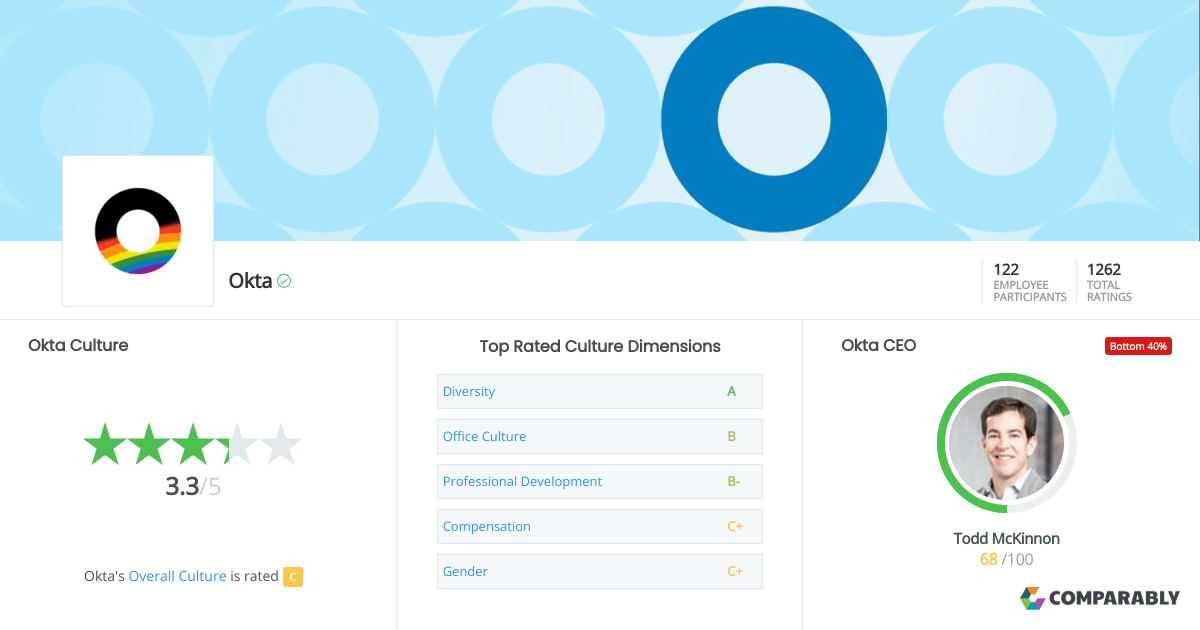Click the B grade for Office Culture
This screenshot has width=1200, height=630.
[732, 436]
